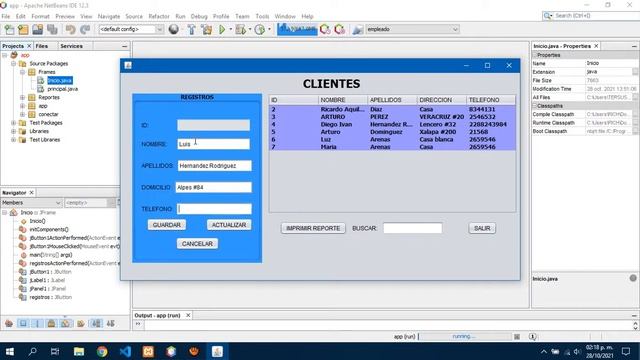Open the Refactor menu

159,16
